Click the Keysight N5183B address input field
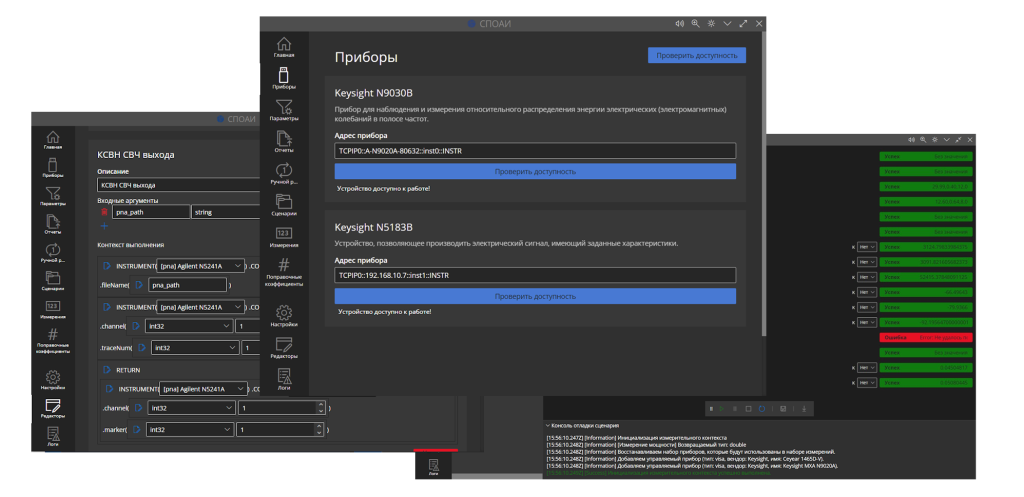Viewport: 1024px width, 497px height. [x=535, y=275]
